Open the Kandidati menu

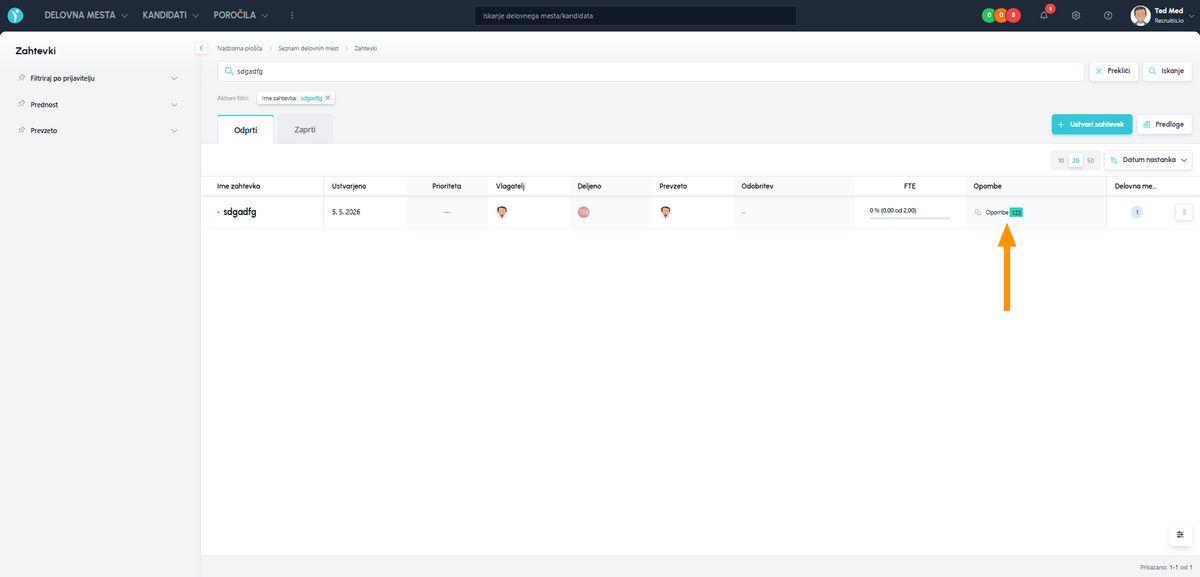click(171, 16)
